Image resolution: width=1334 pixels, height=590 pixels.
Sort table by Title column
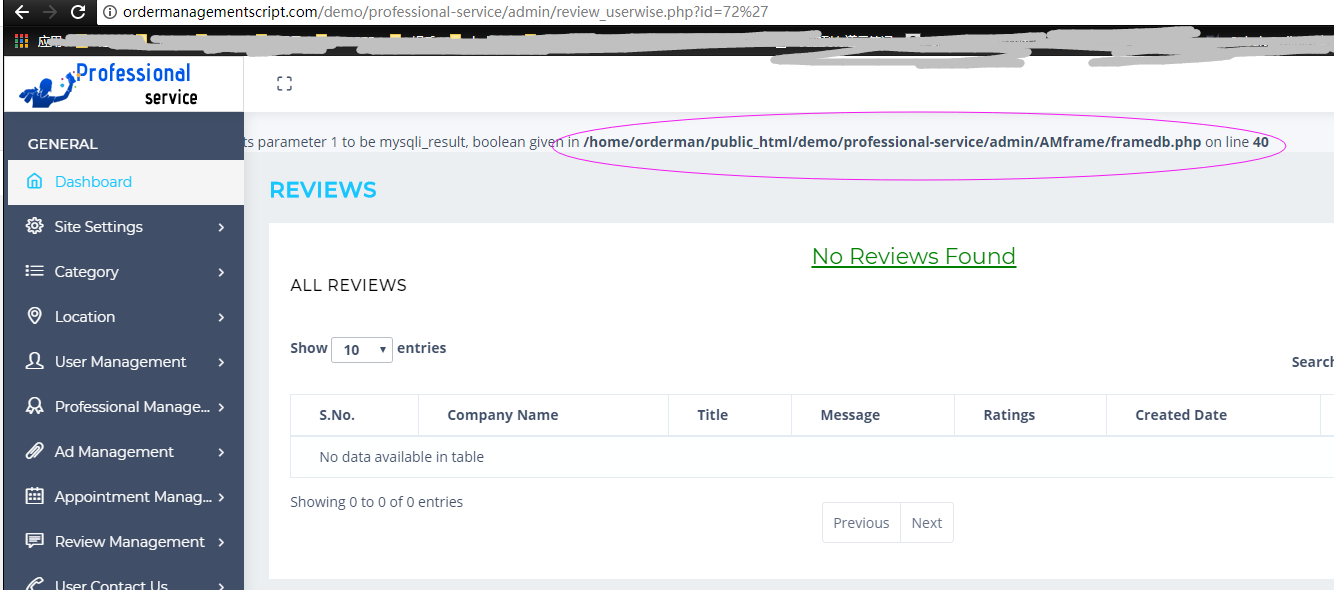[730, 415]
